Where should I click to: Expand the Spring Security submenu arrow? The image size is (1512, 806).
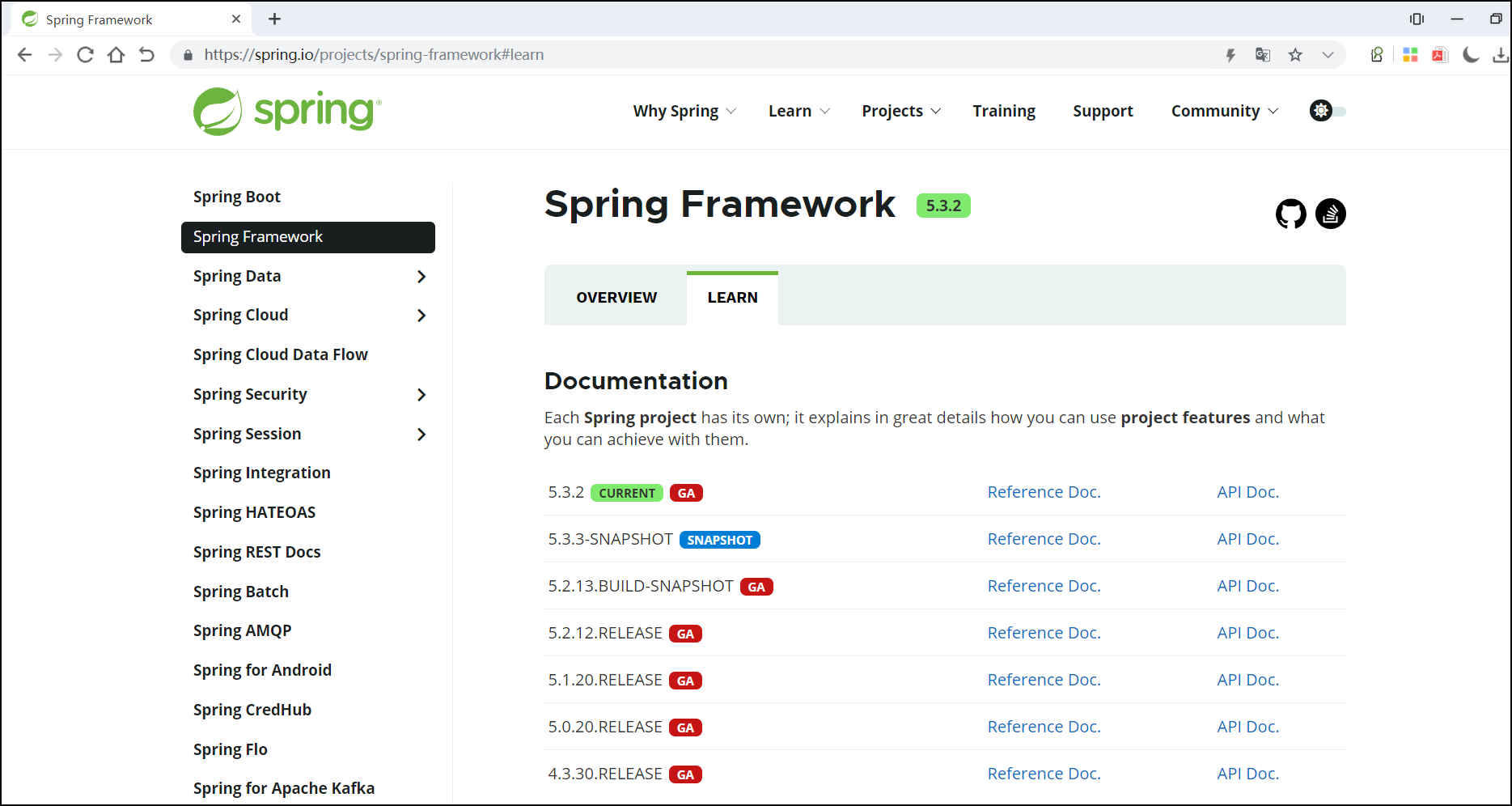pyautogui.click(x=421, y=395)
